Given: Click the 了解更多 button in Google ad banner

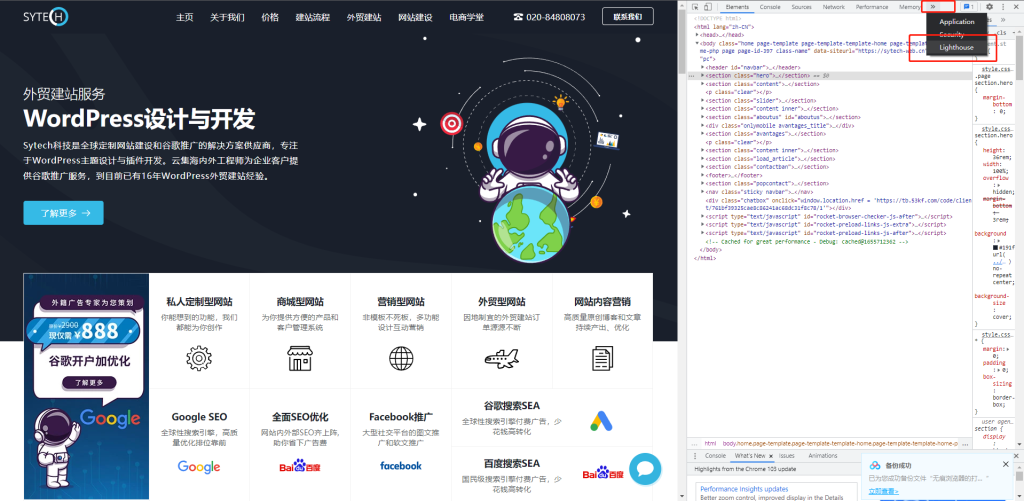Looking at the screenshot, I should [x=89, y=383].
